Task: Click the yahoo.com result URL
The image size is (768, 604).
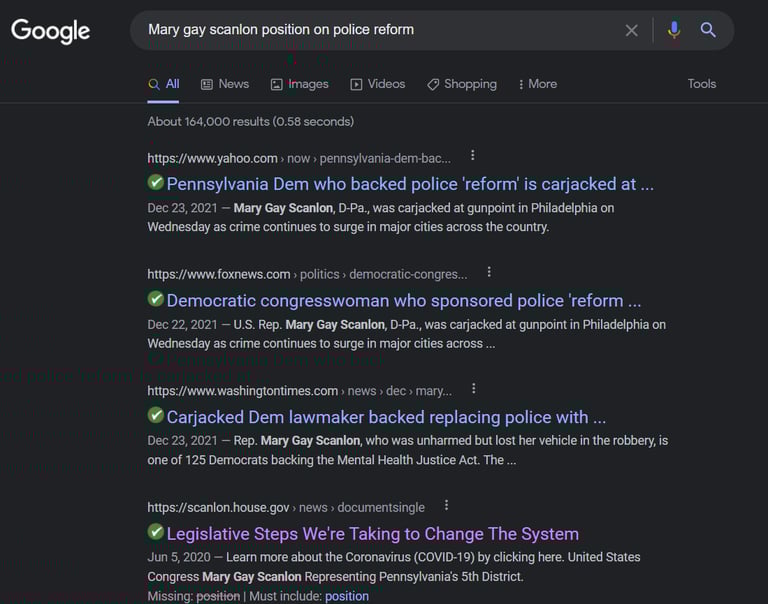Action: (299, 159)
